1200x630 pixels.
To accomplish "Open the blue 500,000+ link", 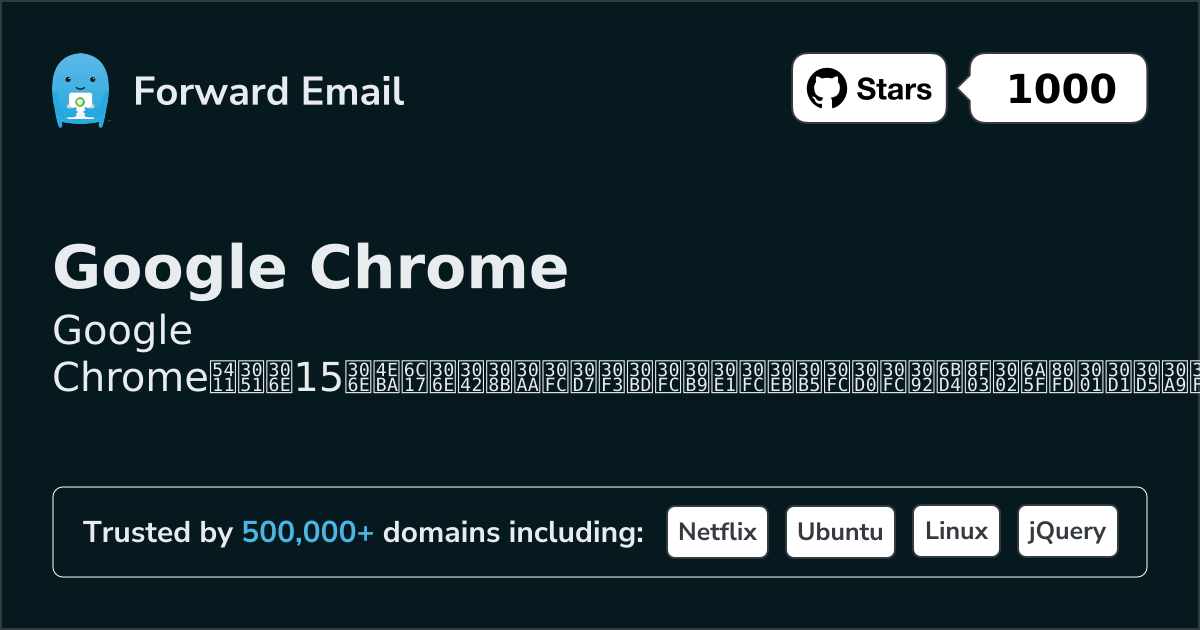I will click(x=308, y=533).
